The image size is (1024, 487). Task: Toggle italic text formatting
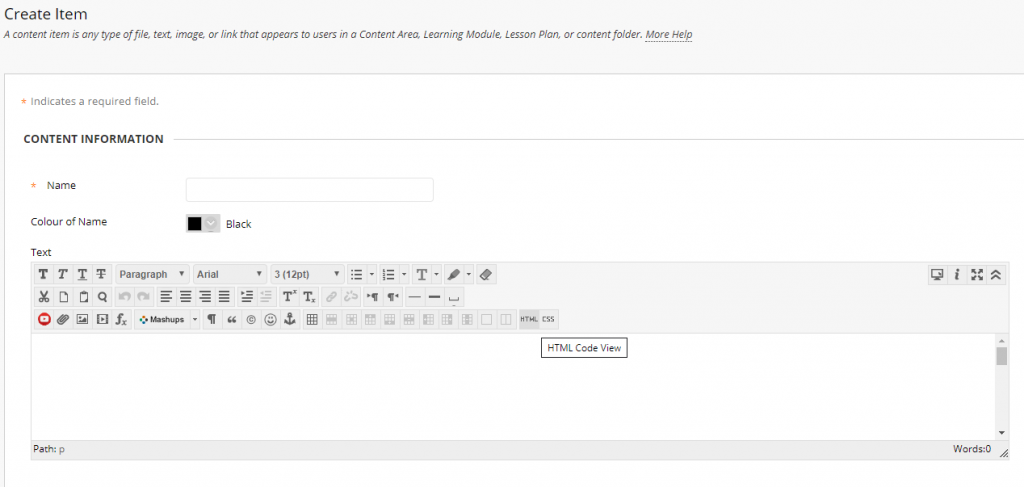pyautogui.click(x=62, y=274)
